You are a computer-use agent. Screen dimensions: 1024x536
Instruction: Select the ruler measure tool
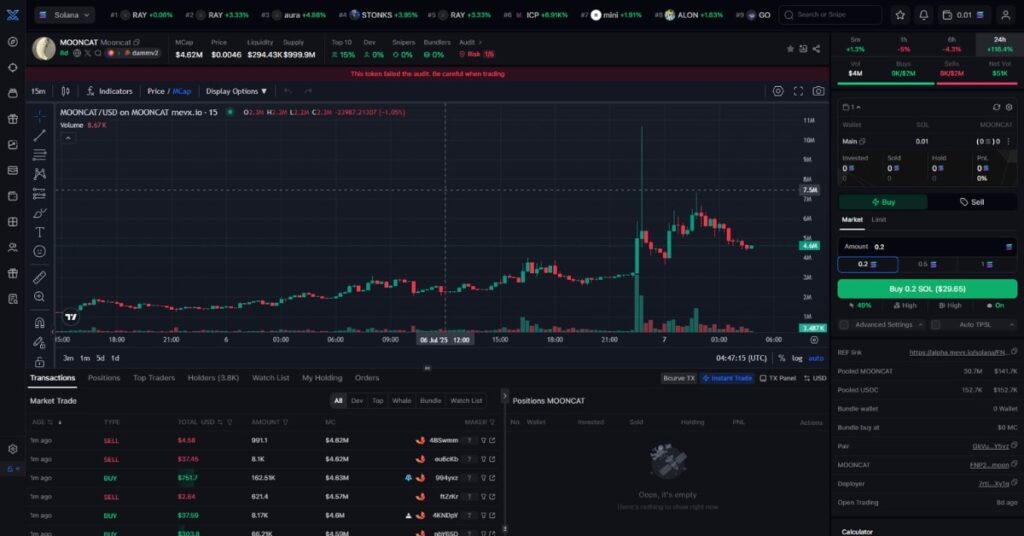39,277
